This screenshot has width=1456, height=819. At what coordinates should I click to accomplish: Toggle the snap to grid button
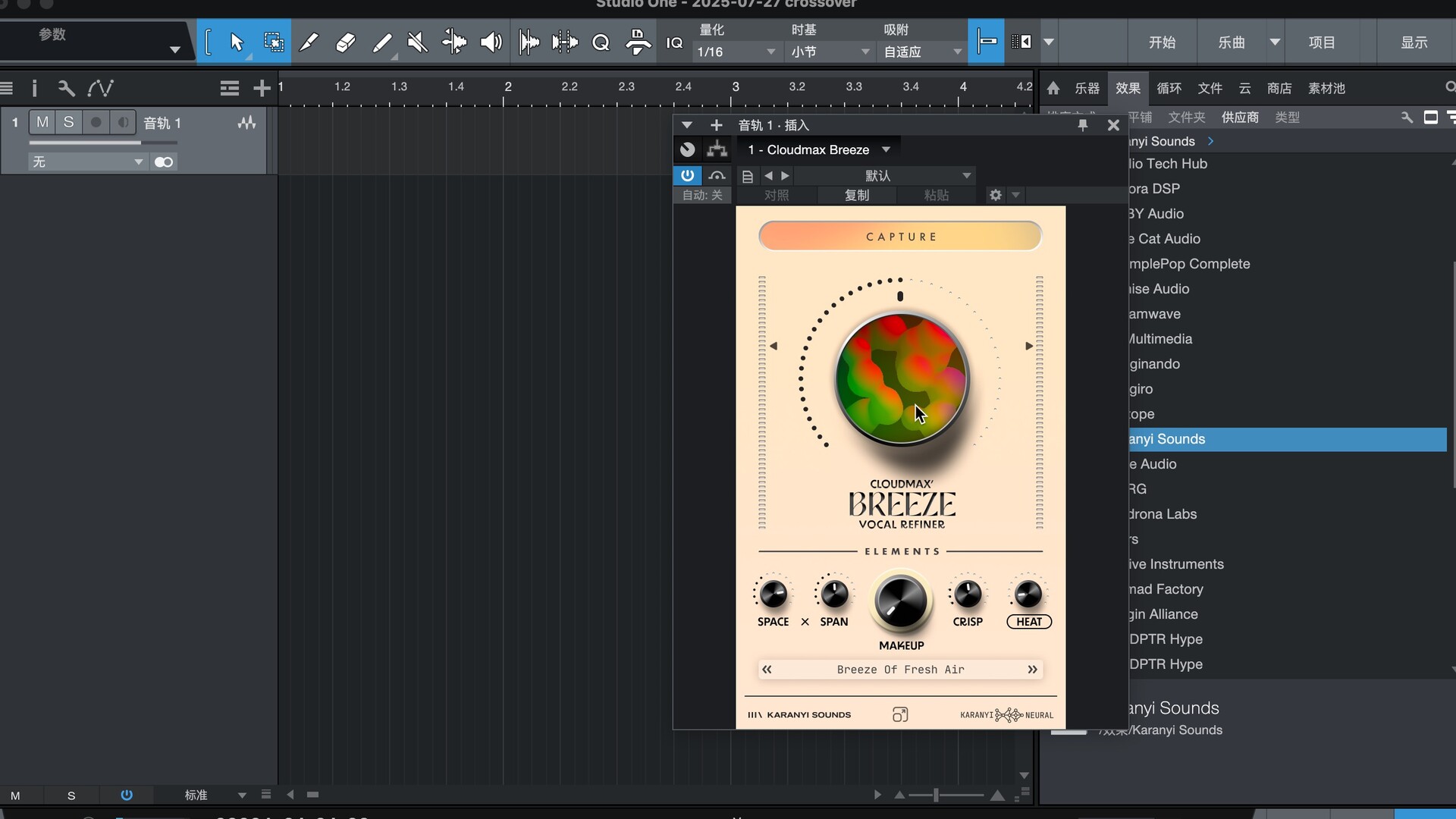(x=987, y=42)
